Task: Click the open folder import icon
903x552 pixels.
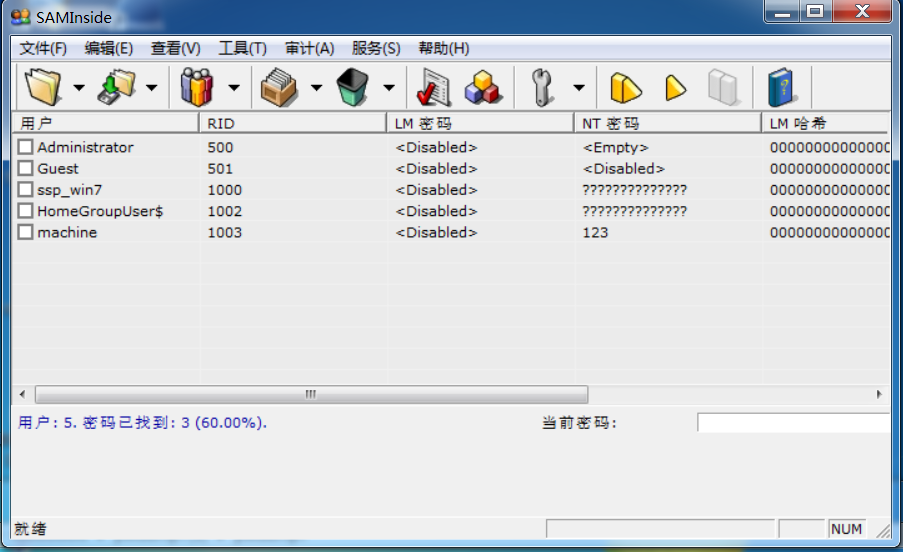Action: click(x=43, y=87)
